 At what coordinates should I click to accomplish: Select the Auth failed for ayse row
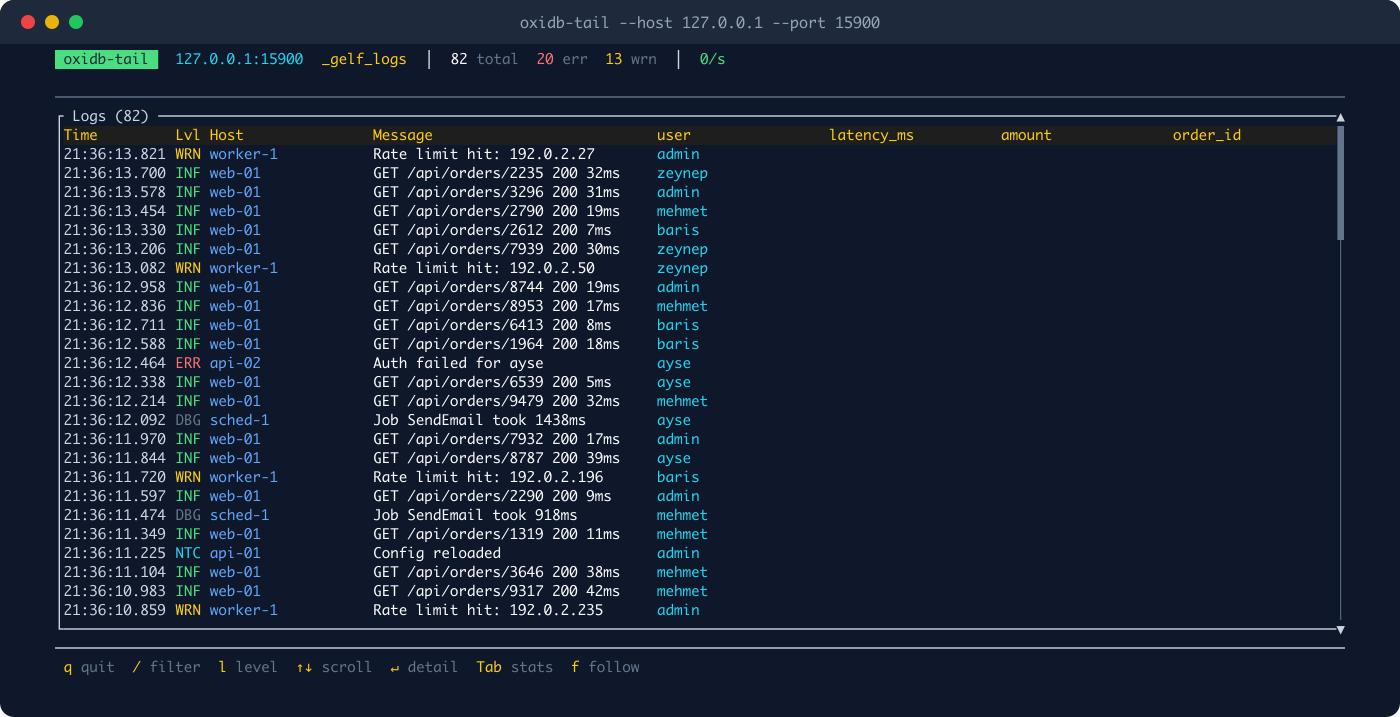698,363
